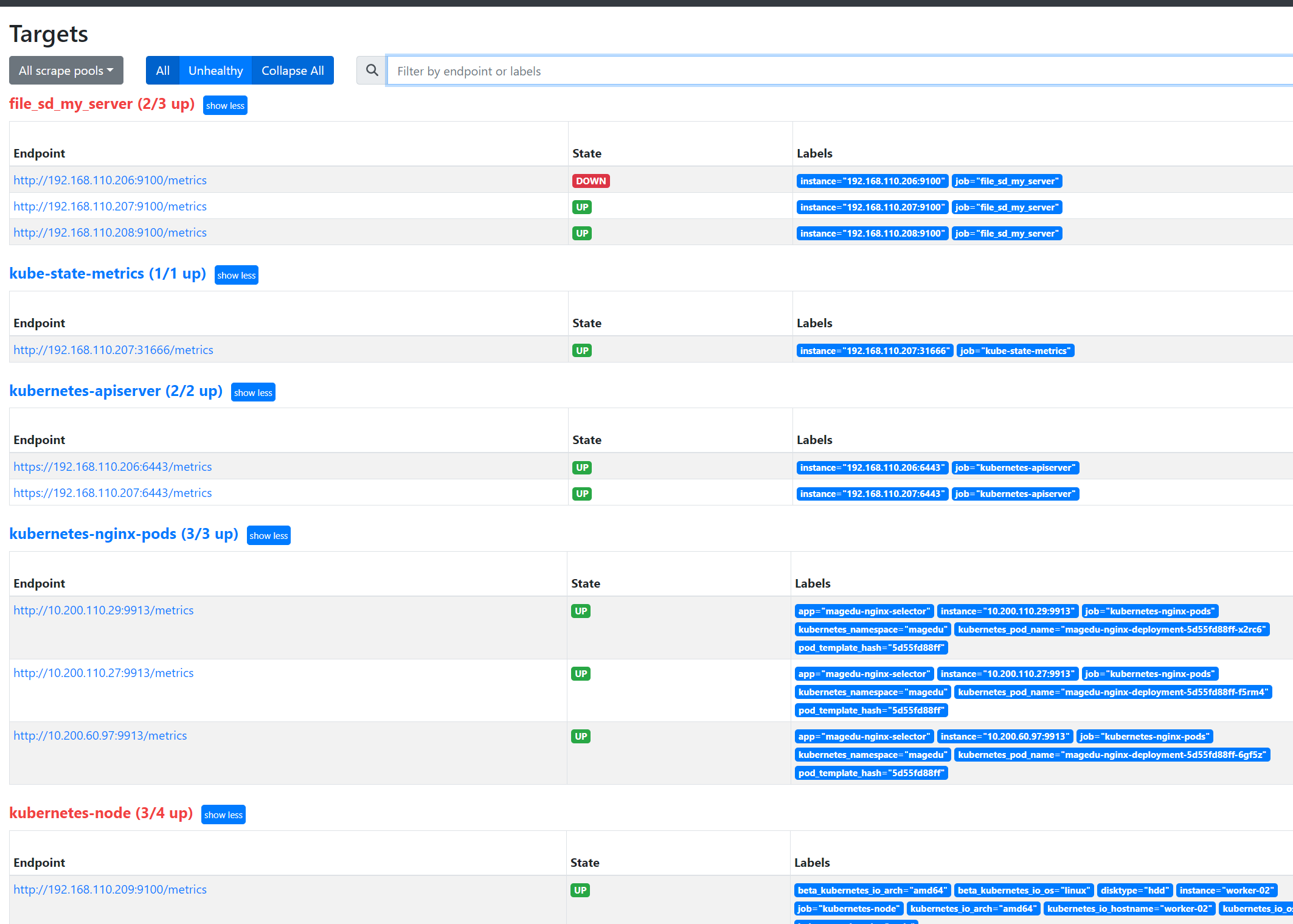Switch to Unhealthy targets filter
This screenshot has height=924, width=1293.
coord(215,71)
